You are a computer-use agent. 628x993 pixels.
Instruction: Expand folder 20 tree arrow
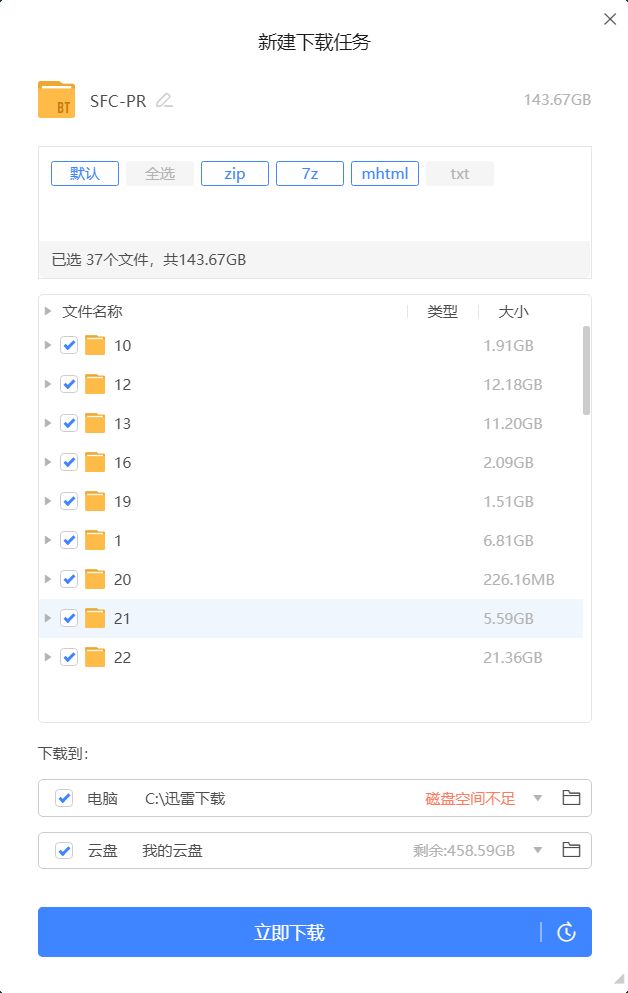click(x=47, y=579)
